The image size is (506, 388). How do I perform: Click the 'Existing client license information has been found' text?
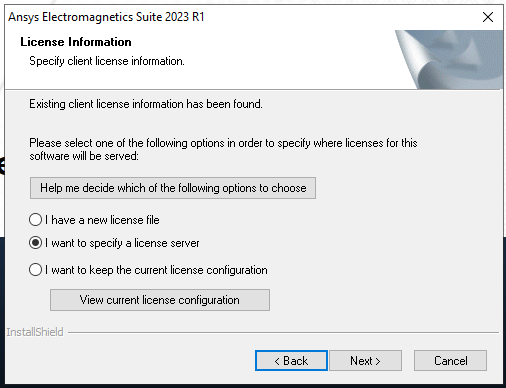(146, 104)
